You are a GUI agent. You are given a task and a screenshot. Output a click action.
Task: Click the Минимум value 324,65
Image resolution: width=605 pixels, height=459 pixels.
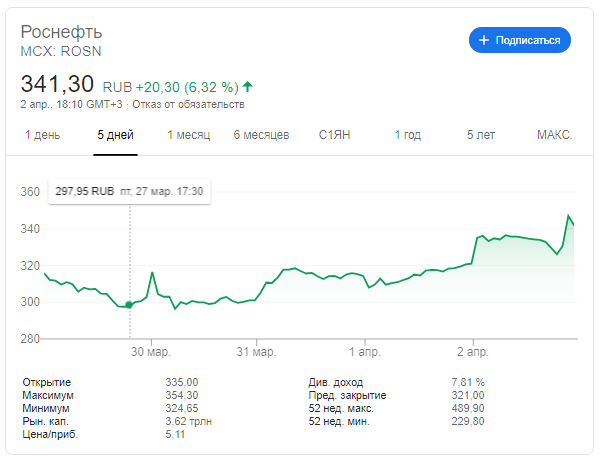(x=182, y=408)
